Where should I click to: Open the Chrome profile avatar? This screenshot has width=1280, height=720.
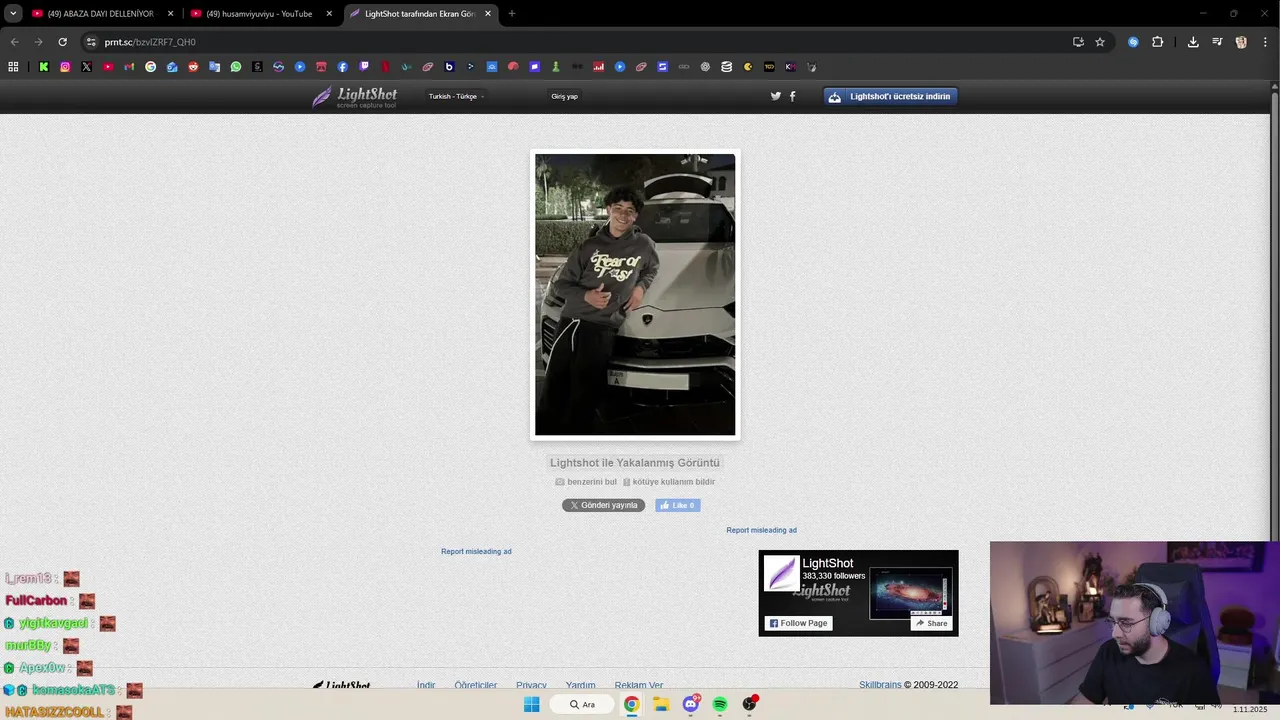pyautogui.click(x=1241, y=42)
